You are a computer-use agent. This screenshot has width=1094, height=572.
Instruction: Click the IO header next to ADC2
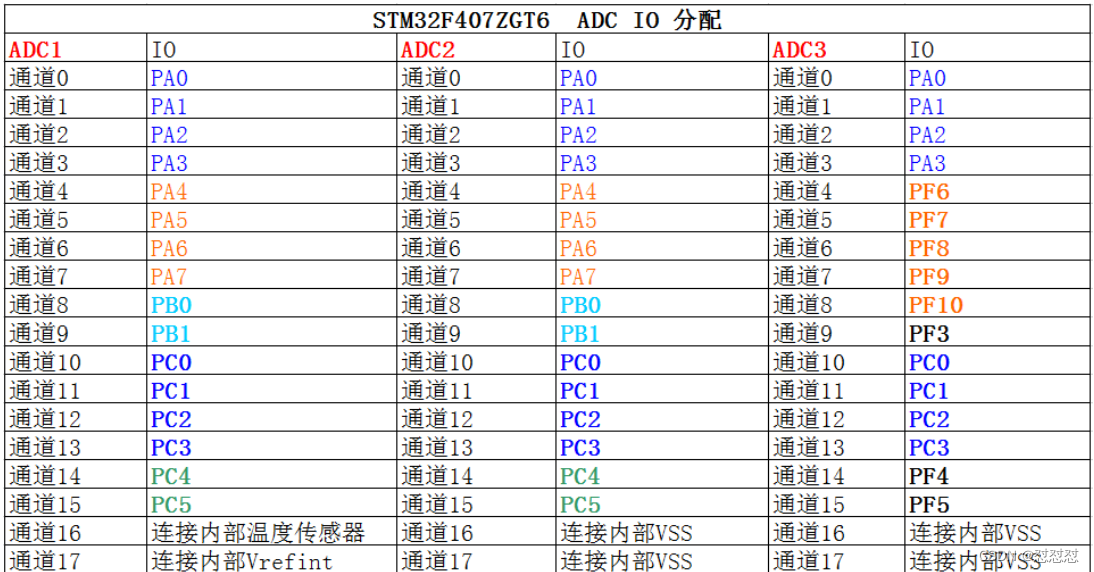pyautogui.click(x=573, y=50)
